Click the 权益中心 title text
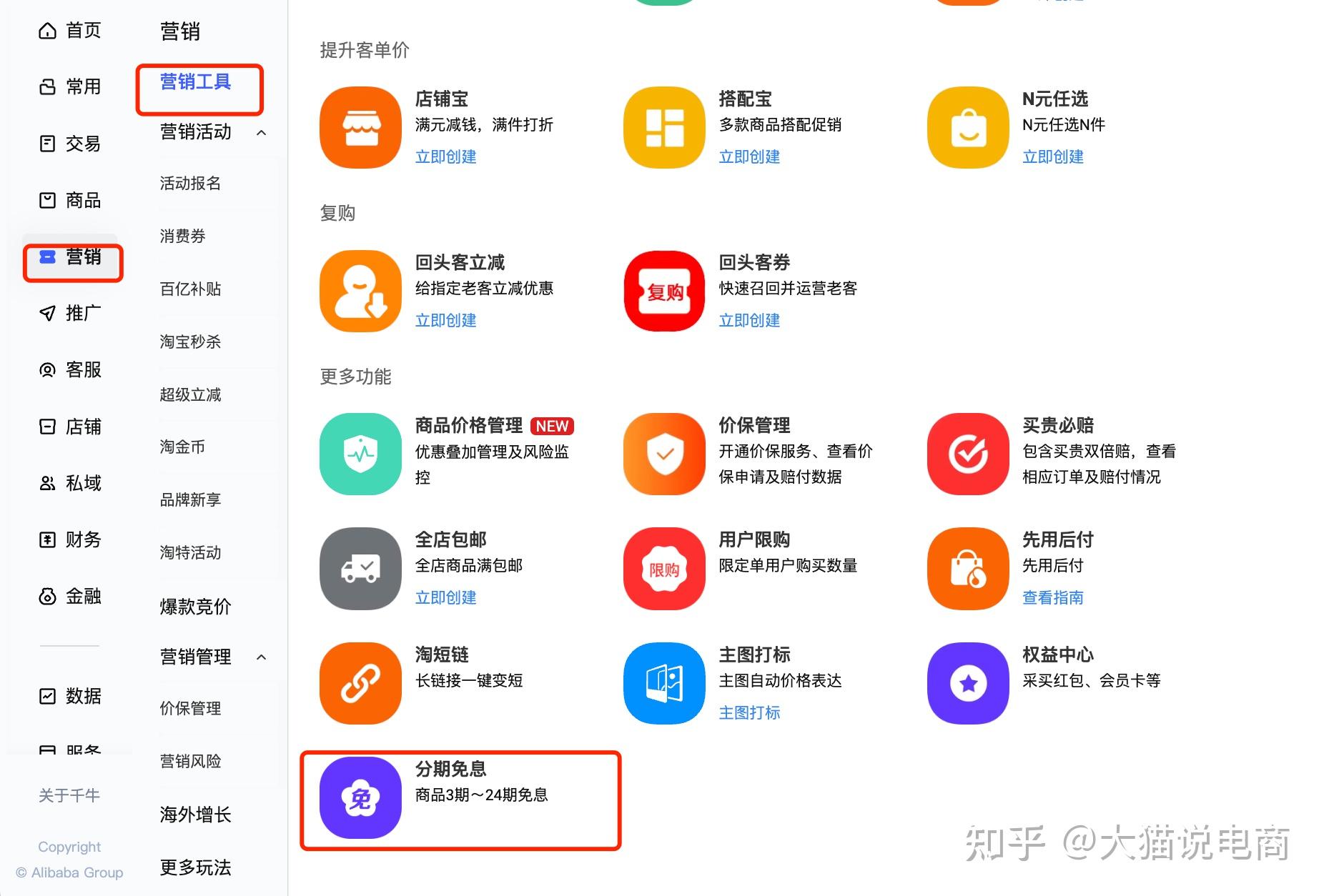The width and height of the screenshot is (1324, 896). [1058, 654]
